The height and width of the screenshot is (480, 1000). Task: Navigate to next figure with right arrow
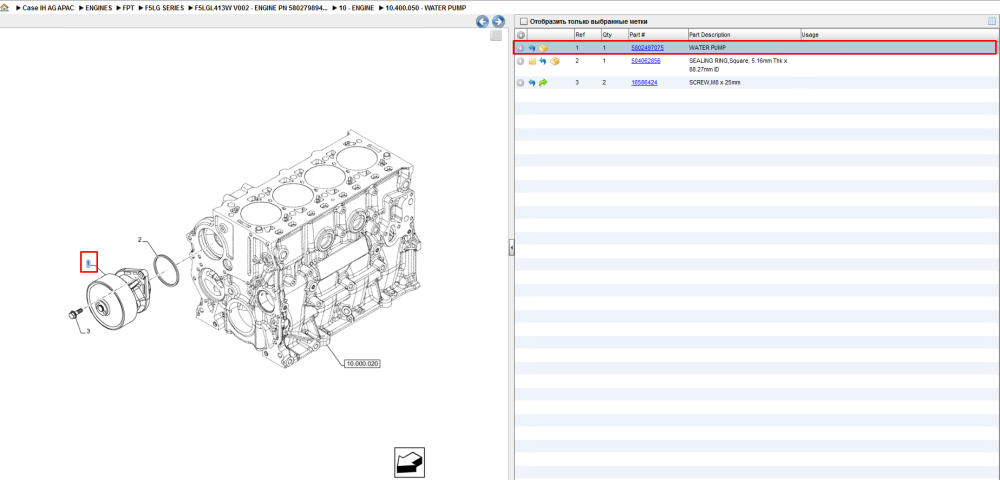coord(498,22)
